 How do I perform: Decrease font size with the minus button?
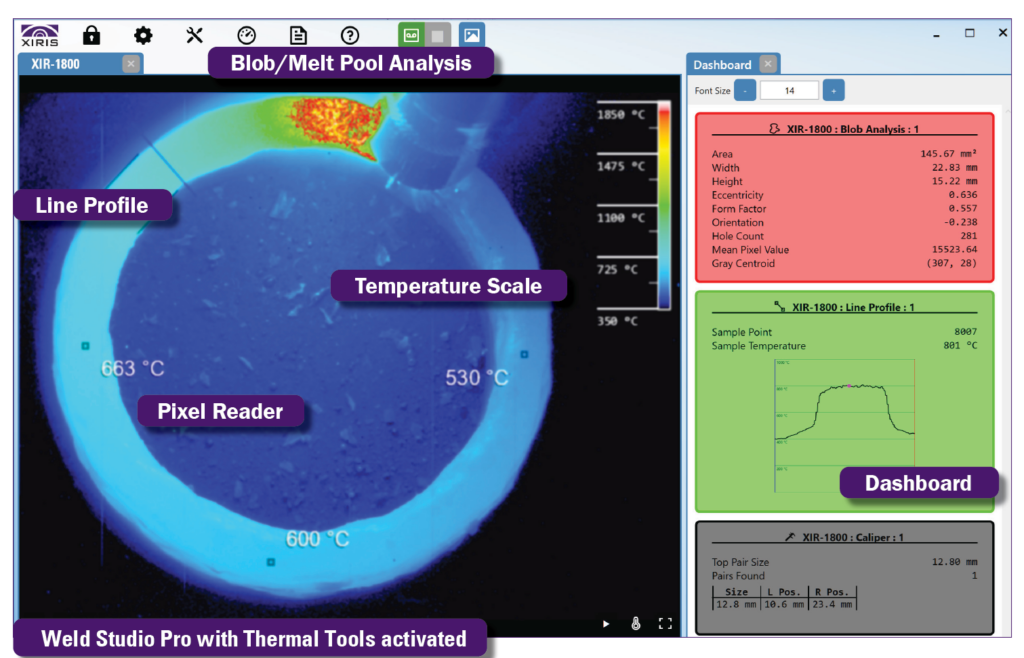(x=745, y=91)
